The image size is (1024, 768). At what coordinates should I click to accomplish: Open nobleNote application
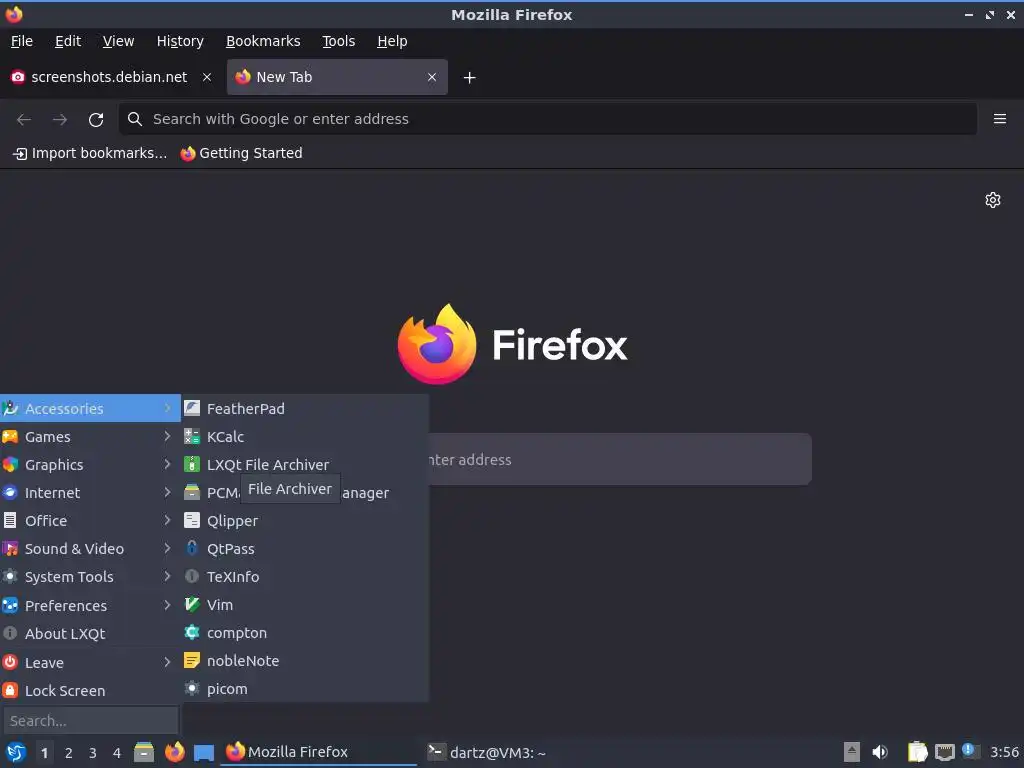click(x=305, y=661)
